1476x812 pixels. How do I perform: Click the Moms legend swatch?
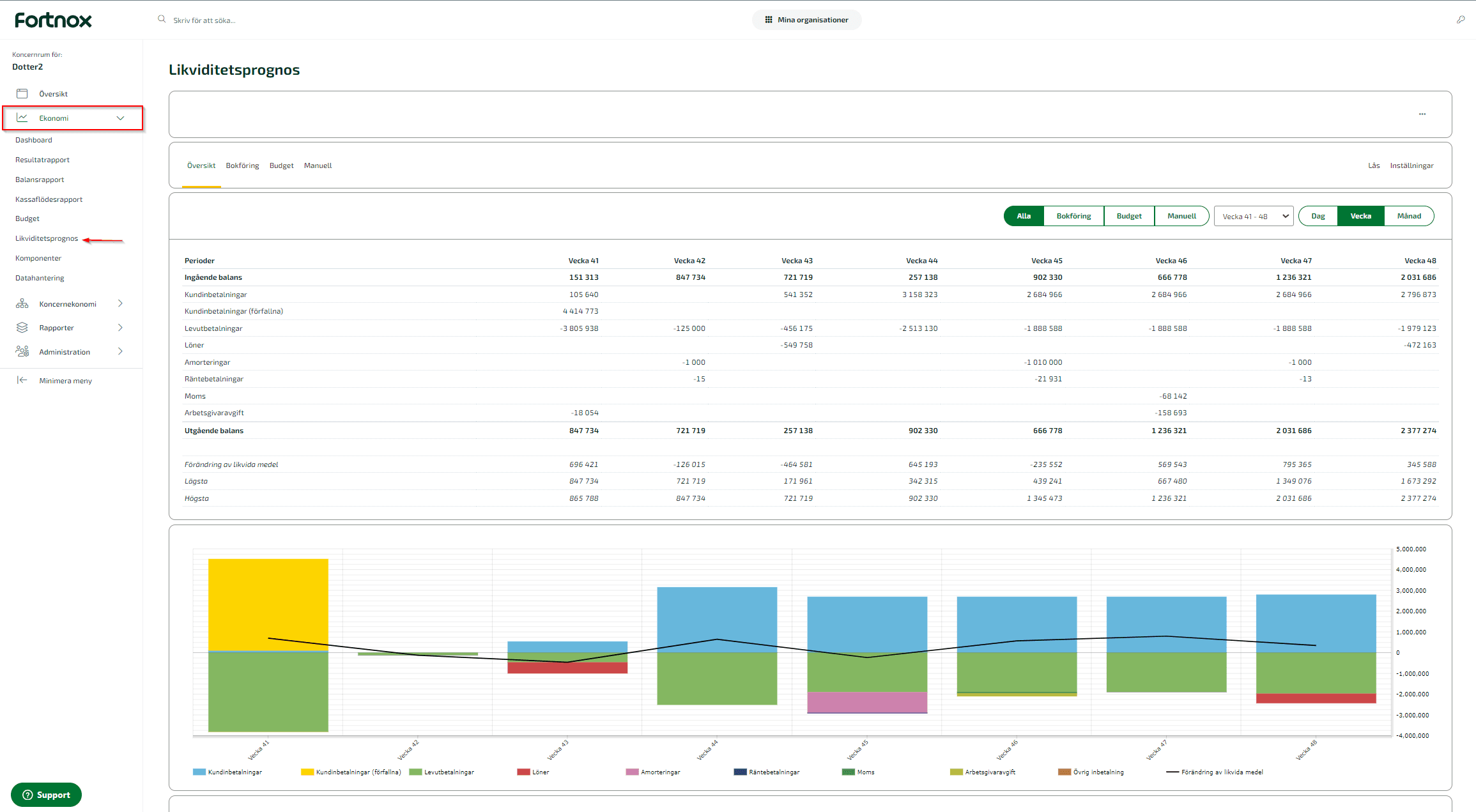[848, 772]
